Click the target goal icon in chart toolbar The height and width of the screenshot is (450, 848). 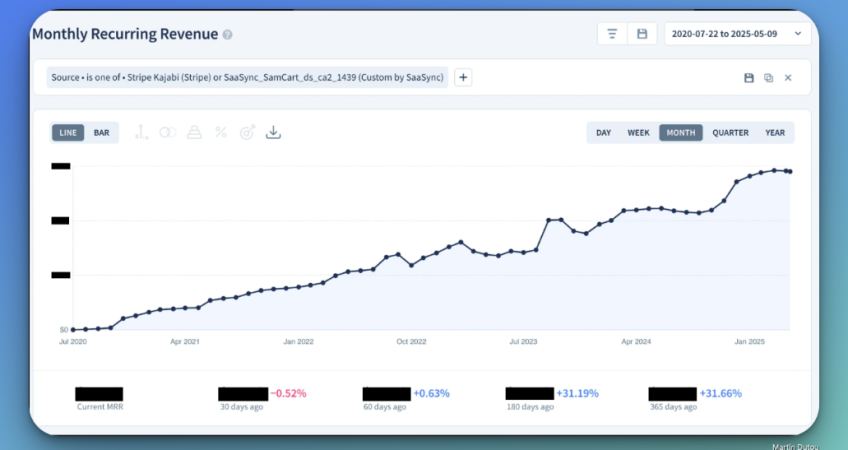pos(247,132)
